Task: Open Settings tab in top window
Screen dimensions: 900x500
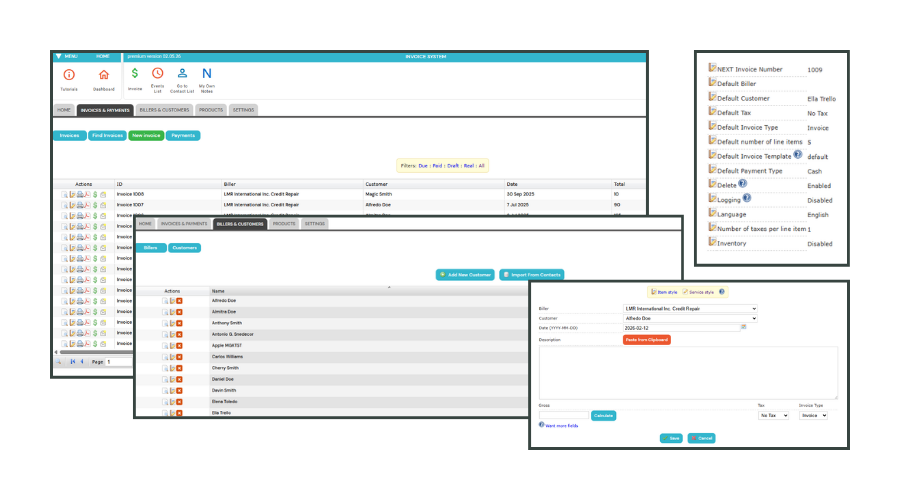Action: click(x=243, y=110)
